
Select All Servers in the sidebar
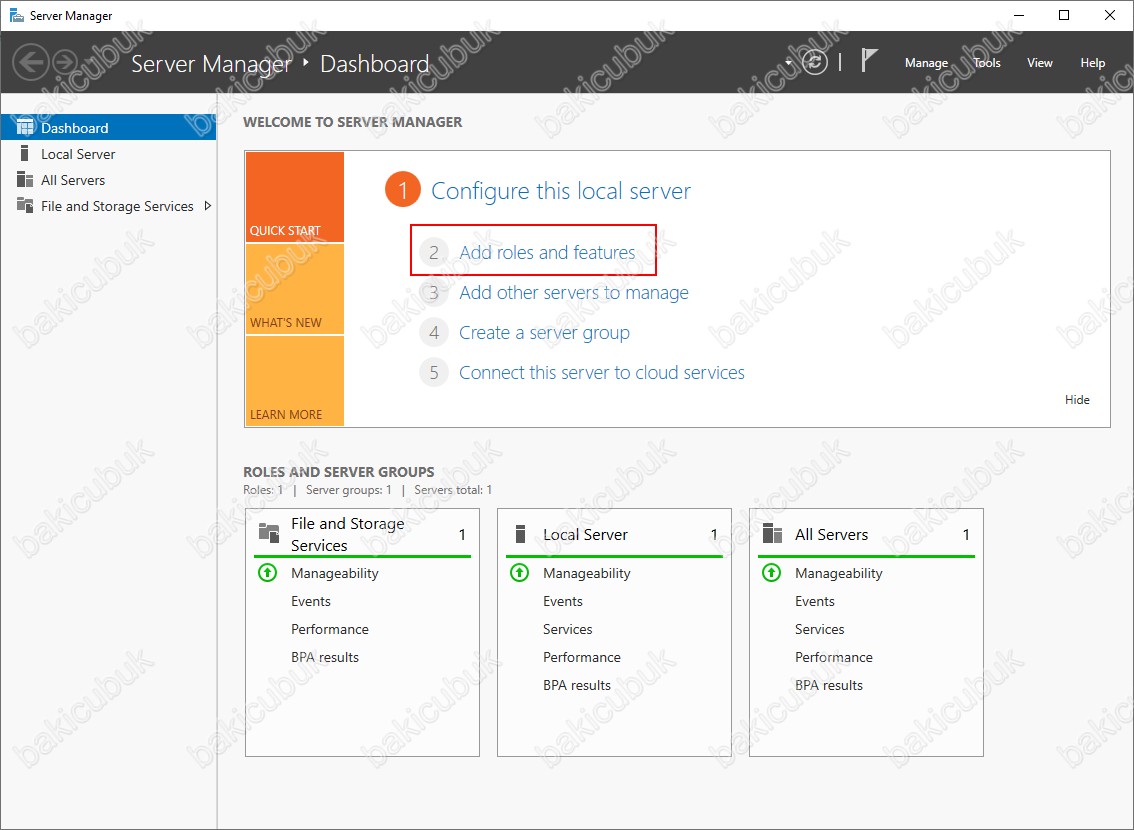click(108, 180)
